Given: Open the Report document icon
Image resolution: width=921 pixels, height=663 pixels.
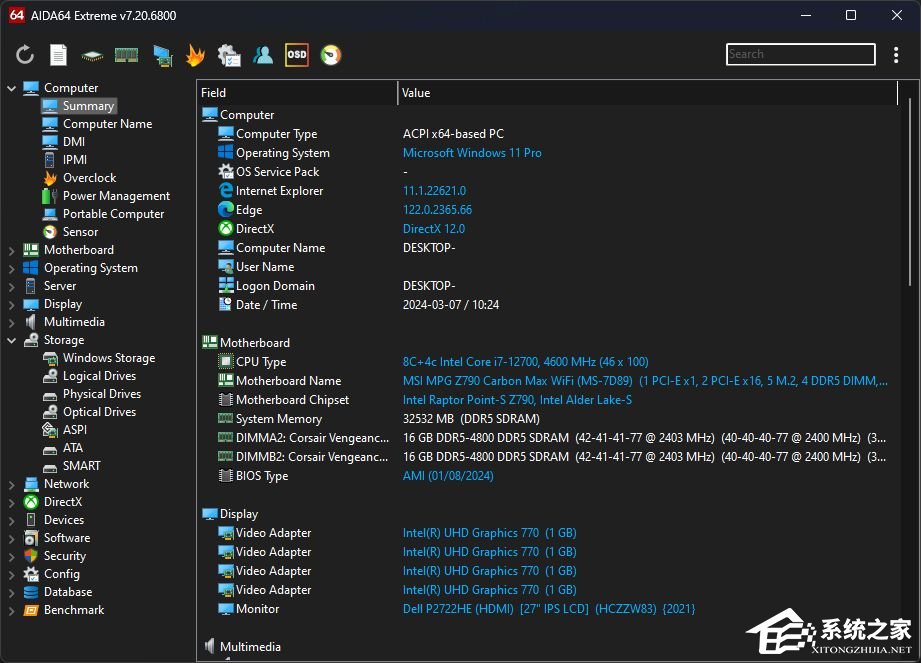Looking at the screenshot, I should point(58,55).
